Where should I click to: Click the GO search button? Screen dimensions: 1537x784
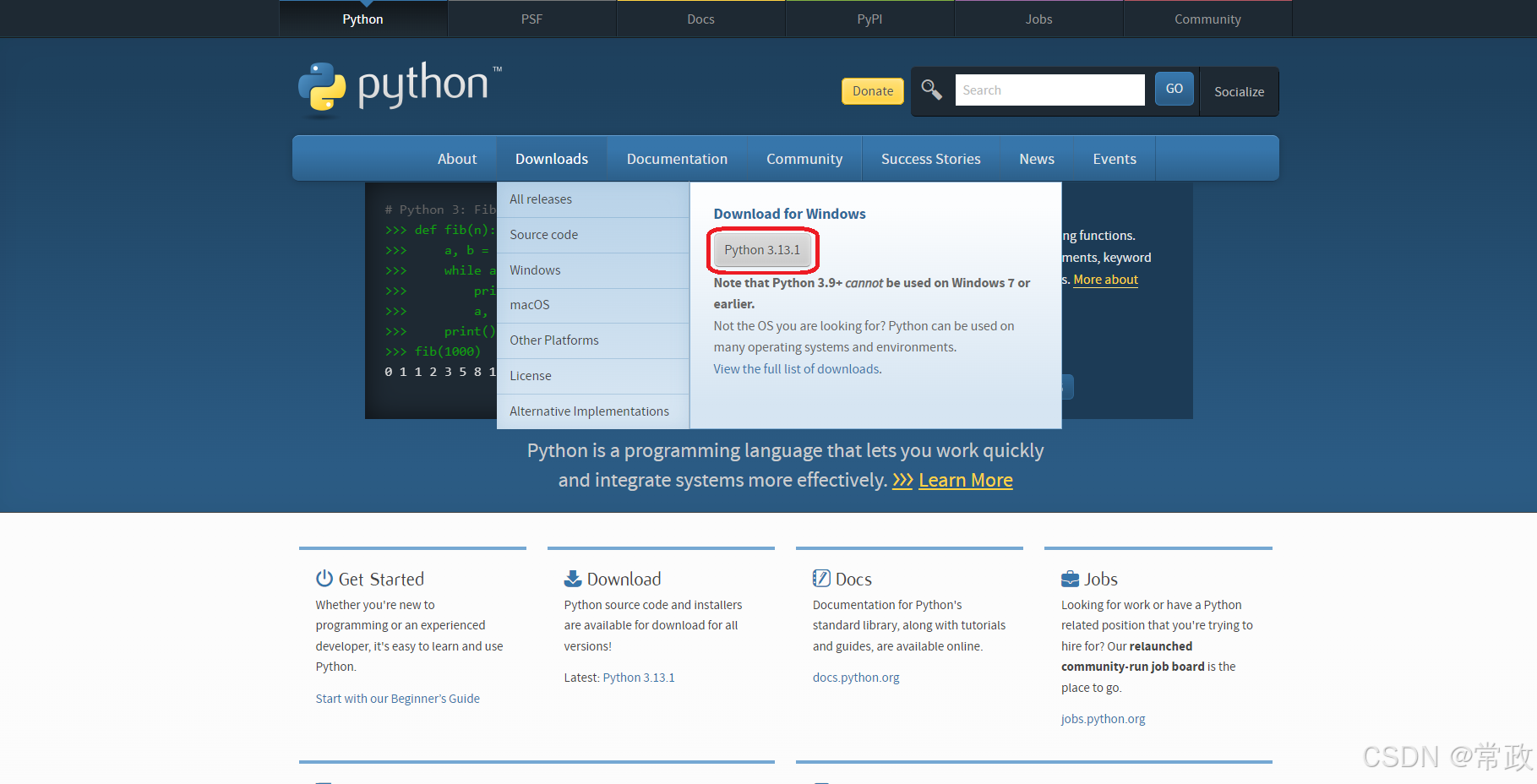[1175, 89]
